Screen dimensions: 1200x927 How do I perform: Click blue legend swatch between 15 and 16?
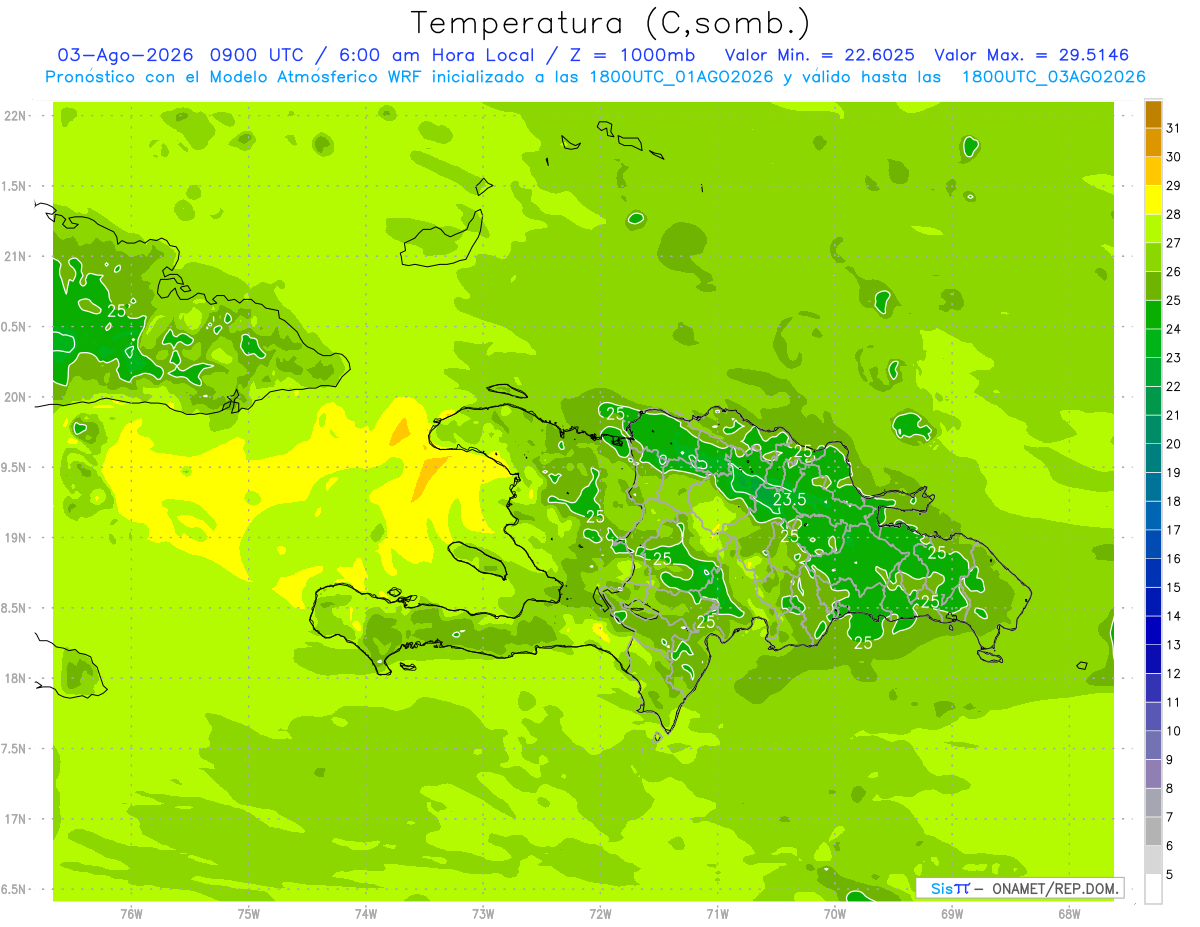1153,573
